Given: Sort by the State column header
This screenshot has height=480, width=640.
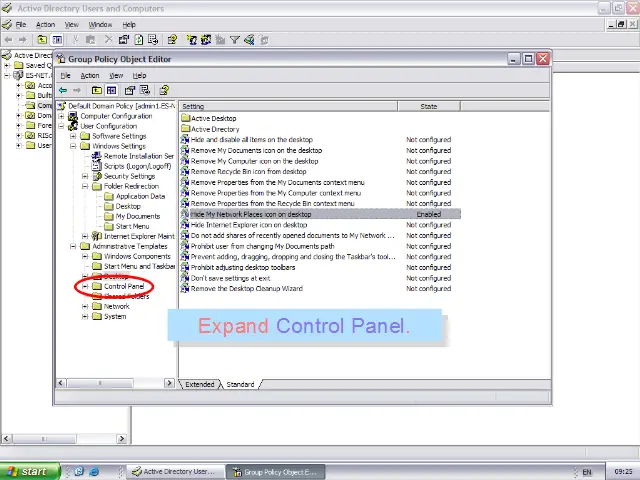Looking at the screenshot, I should 429,107.
